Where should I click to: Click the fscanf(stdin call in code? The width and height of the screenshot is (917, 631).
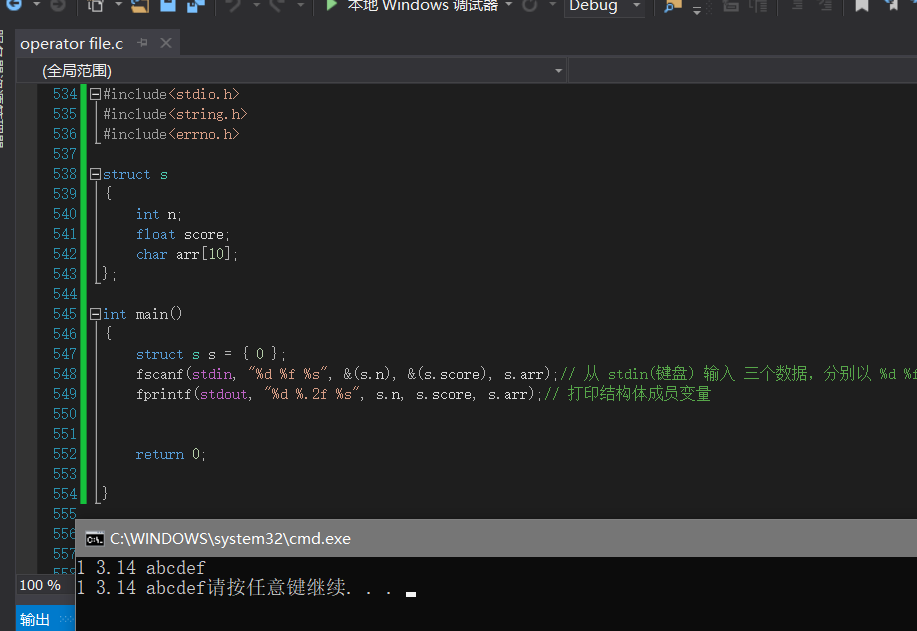[x=347, y=374]
